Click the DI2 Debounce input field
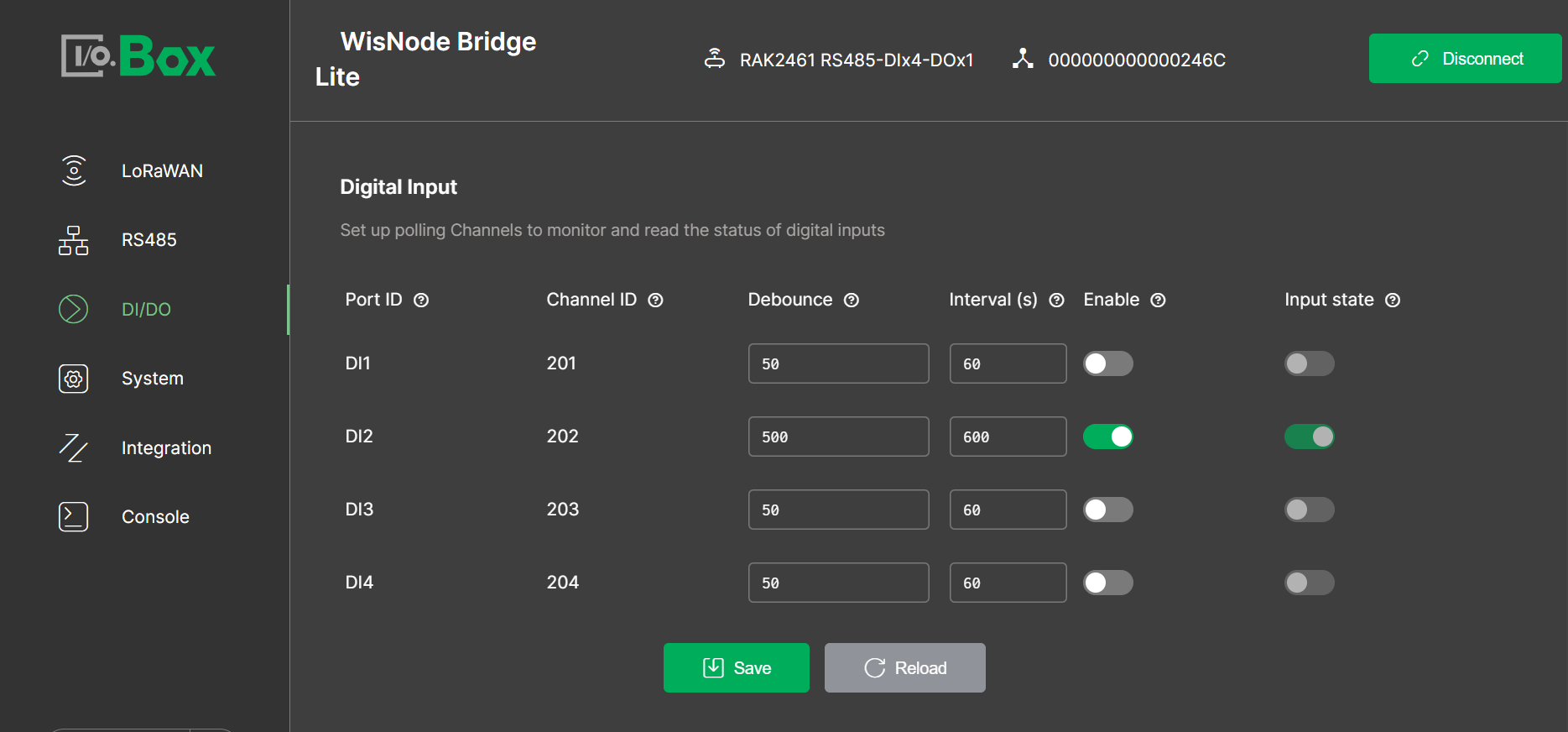The width and height of the screenshot is (1568, 732). tap(838, 437)
